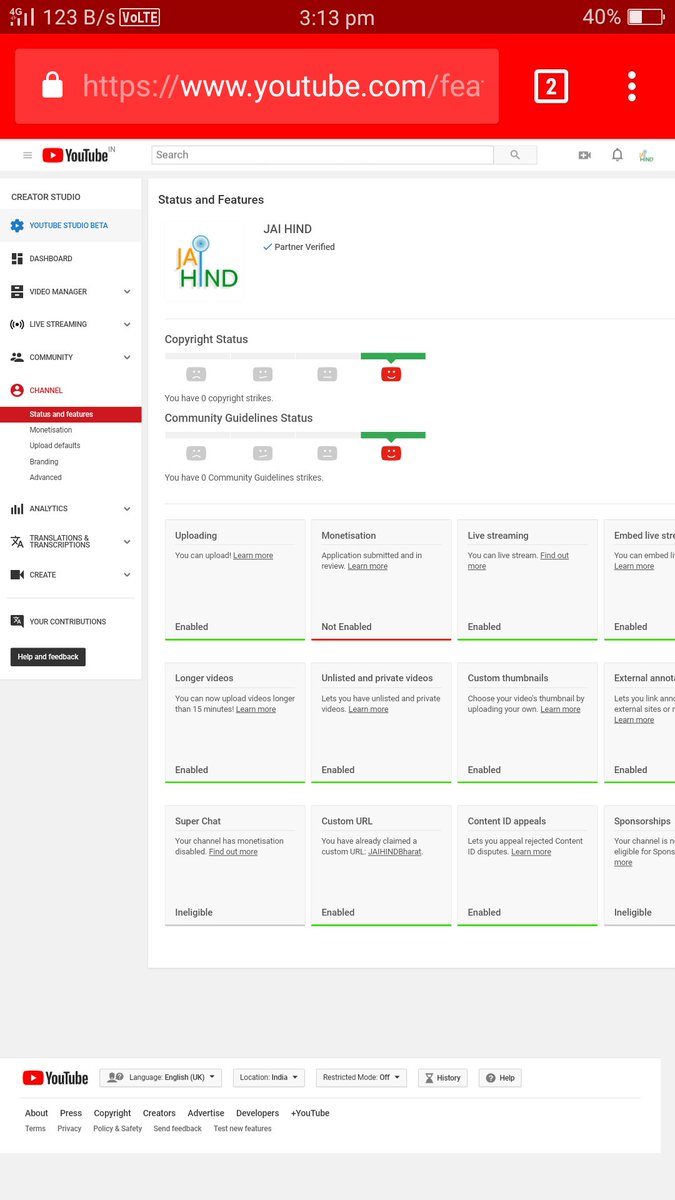Click Learn more in Unlisted and private videos card
Screen dimensions: 675x1200
(x=369, y=710)
